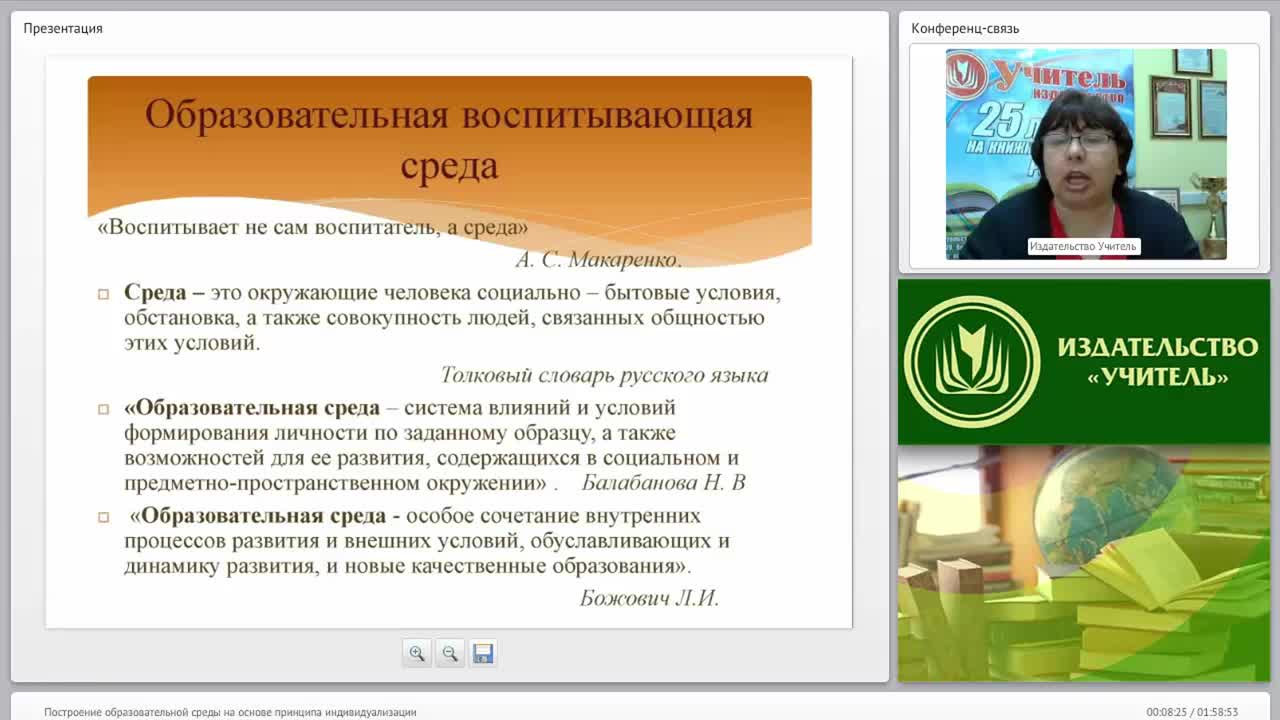Viewport: 1280px width, 720px height.
Task: Click the quote attribution 'А. С. Макаренко'
Action: coord(598,260)
